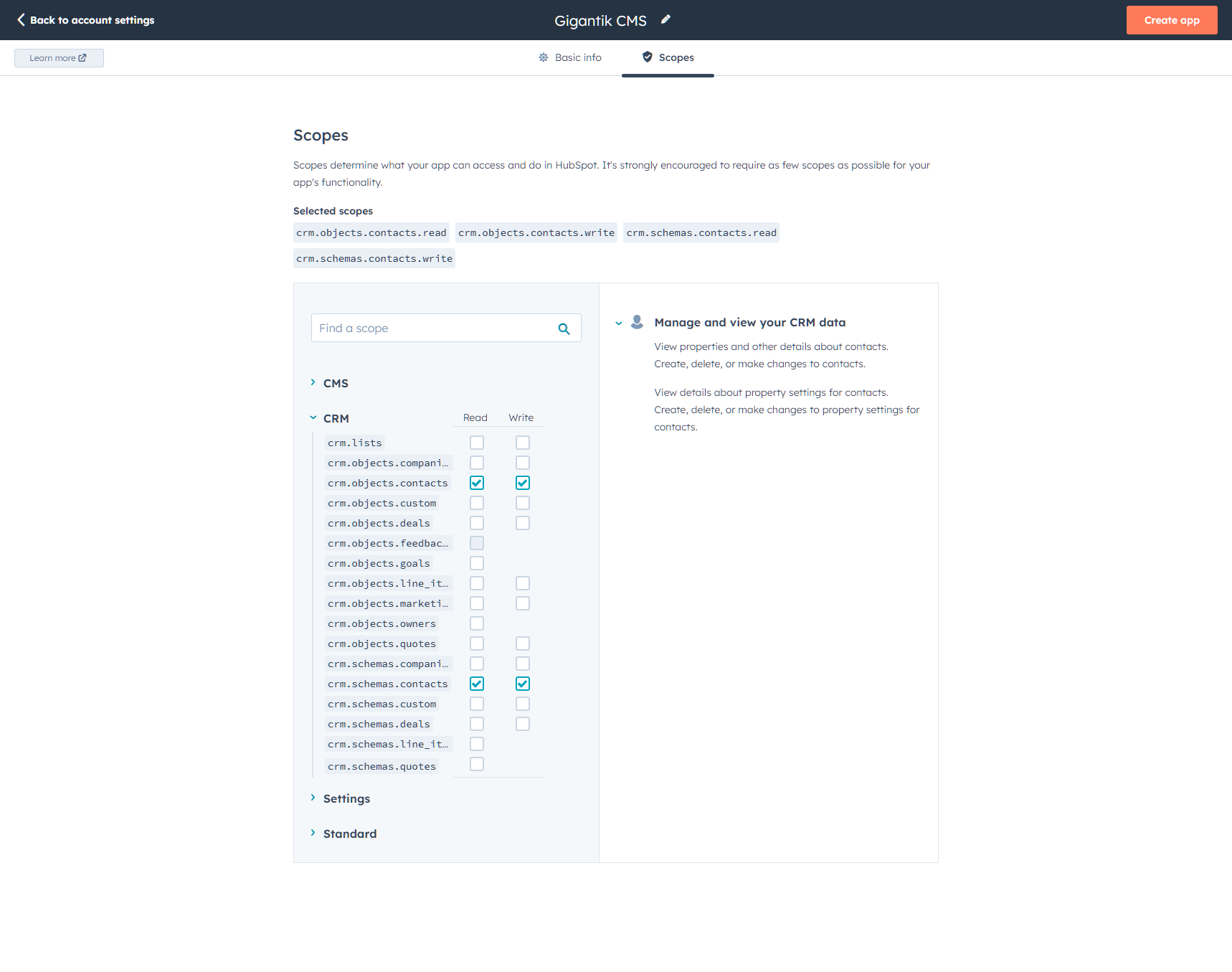The height and width of the screenshot is (972, 1232).
Task: Expand the Standard scope group
Action: coord(343,834)
